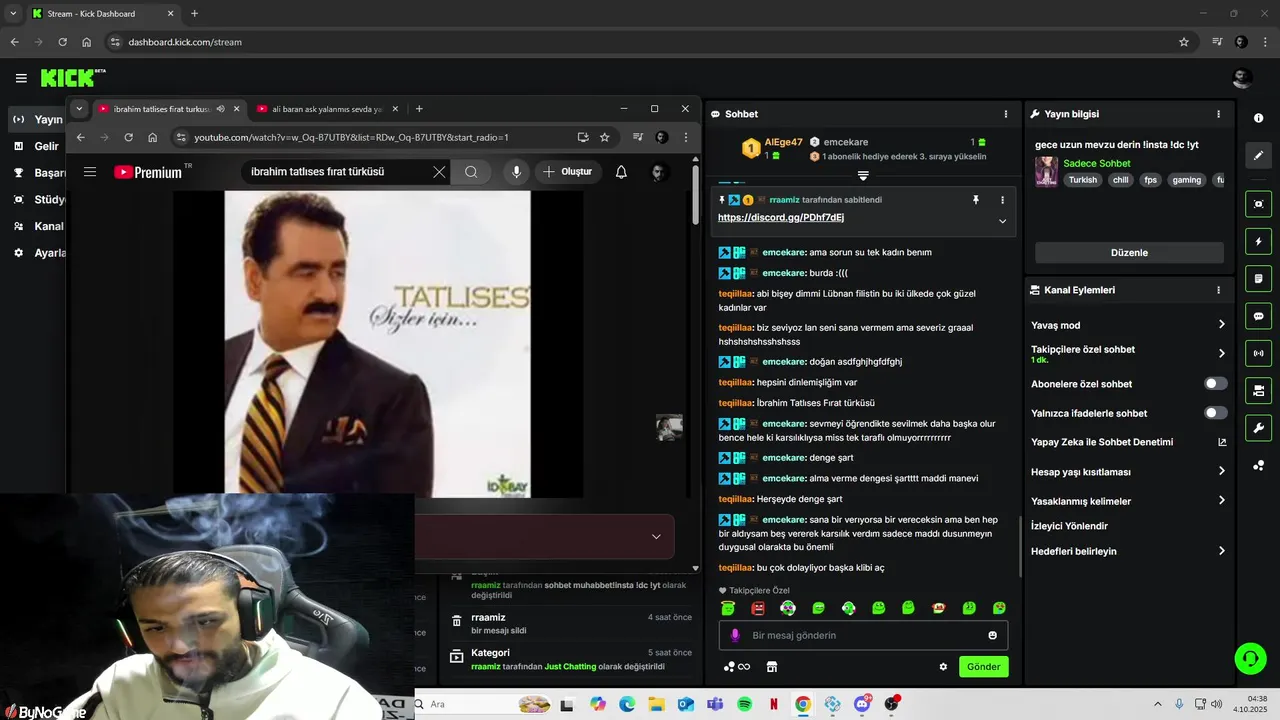Open Yayın section in Kick sidebar
This screenshot has width=1280, height=720.
pos(38,119)
